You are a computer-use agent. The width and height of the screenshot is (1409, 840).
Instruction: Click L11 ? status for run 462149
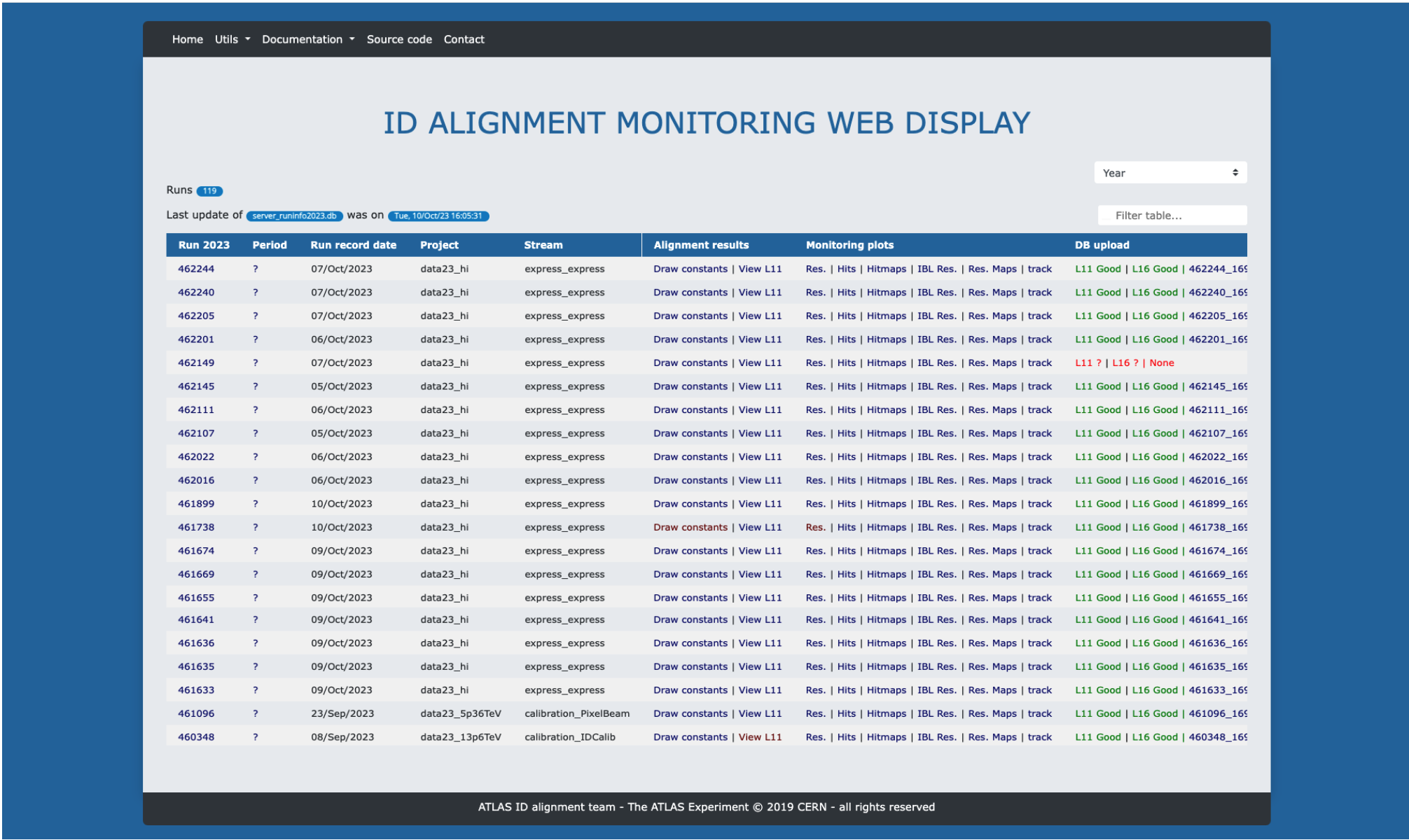coord(1088,363)
